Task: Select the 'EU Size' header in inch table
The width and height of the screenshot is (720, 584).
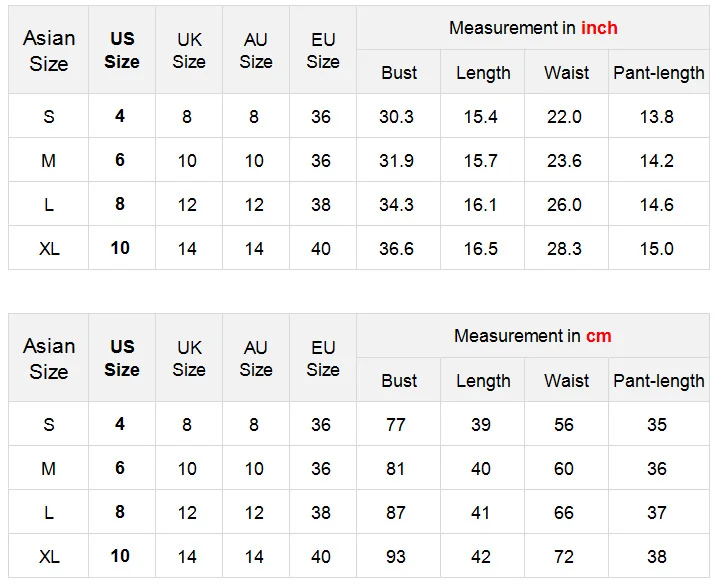Action: (323, 51)
